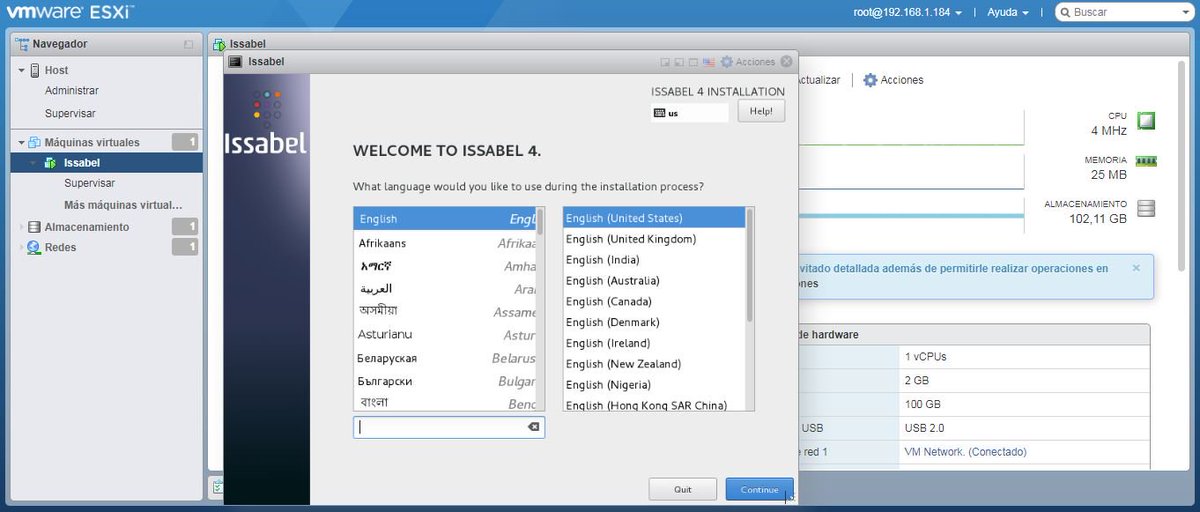1200x512 pixels.
Task: Choose English (India) locale
Action: click(x=655, y=260)
